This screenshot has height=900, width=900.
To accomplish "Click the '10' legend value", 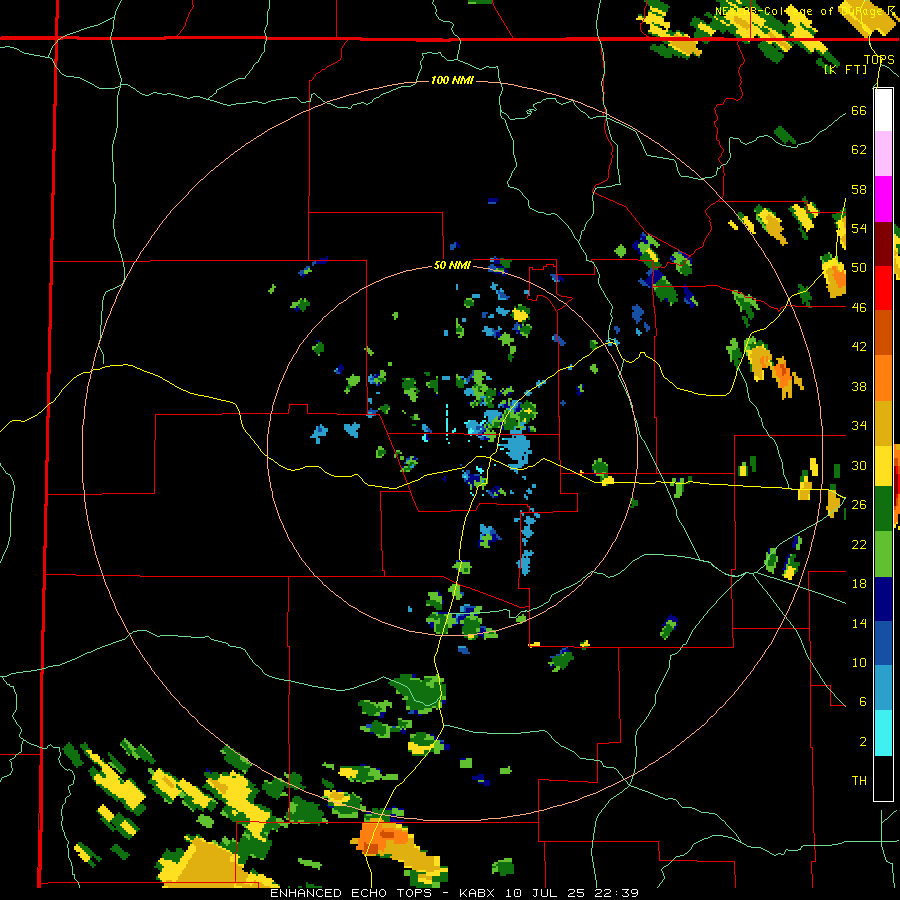I will coord(859,662).
